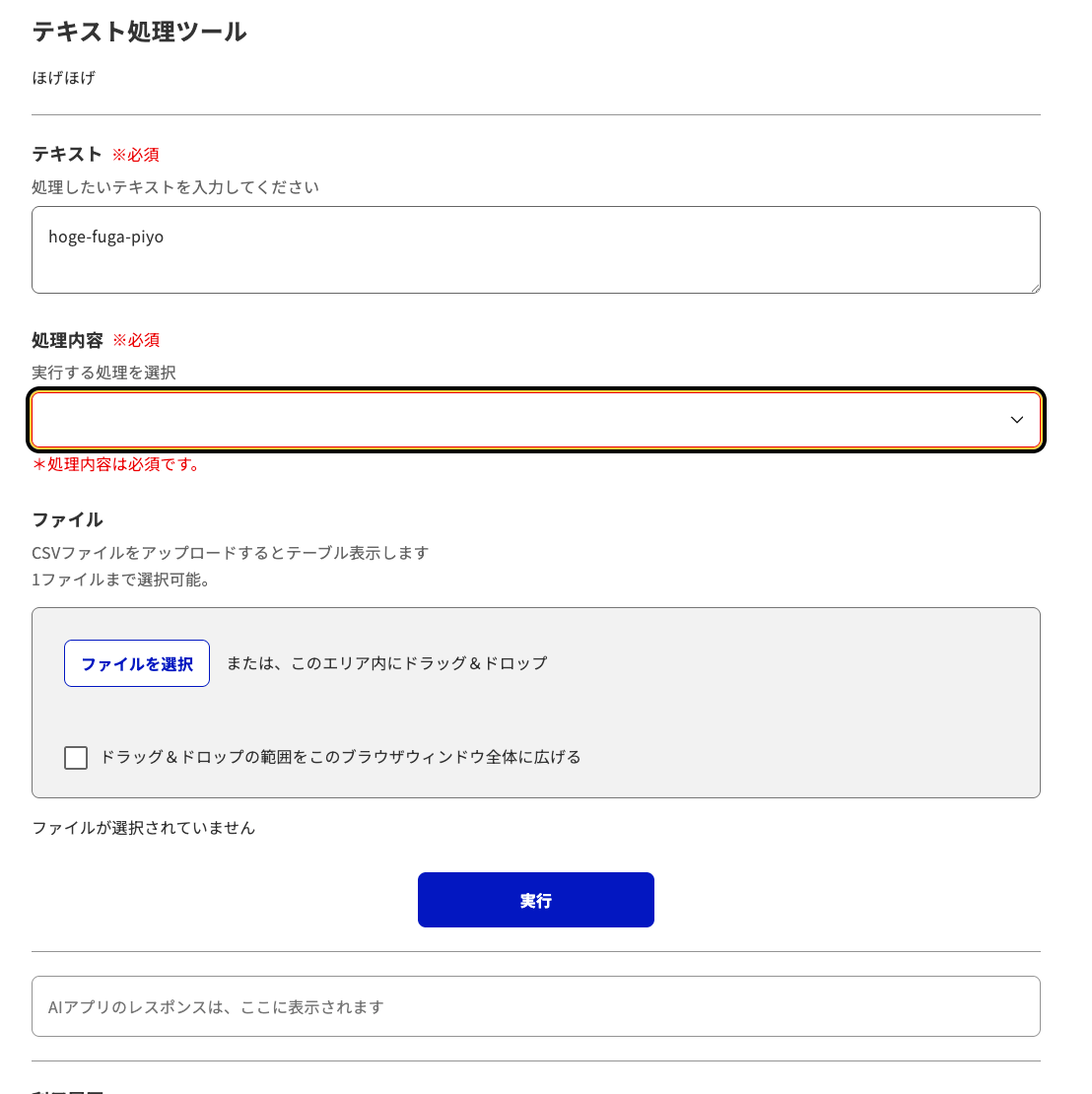
Task: Click the textarea resize handle at bottom right
Action: (1035, 287)
